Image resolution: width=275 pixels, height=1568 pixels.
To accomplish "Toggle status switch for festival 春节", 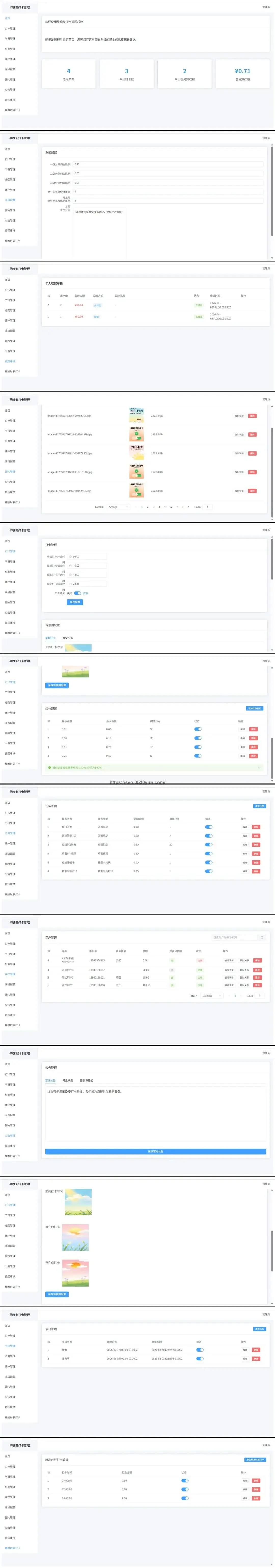I will [200, 1349].
